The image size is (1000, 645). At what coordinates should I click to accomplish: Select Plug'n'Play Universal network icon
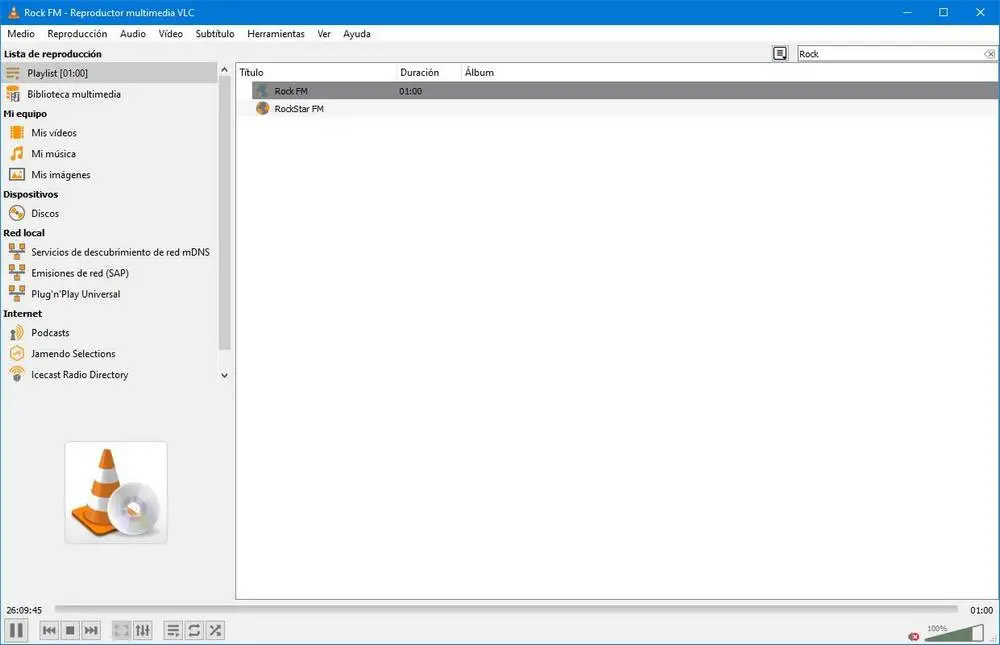click(17, 294)
